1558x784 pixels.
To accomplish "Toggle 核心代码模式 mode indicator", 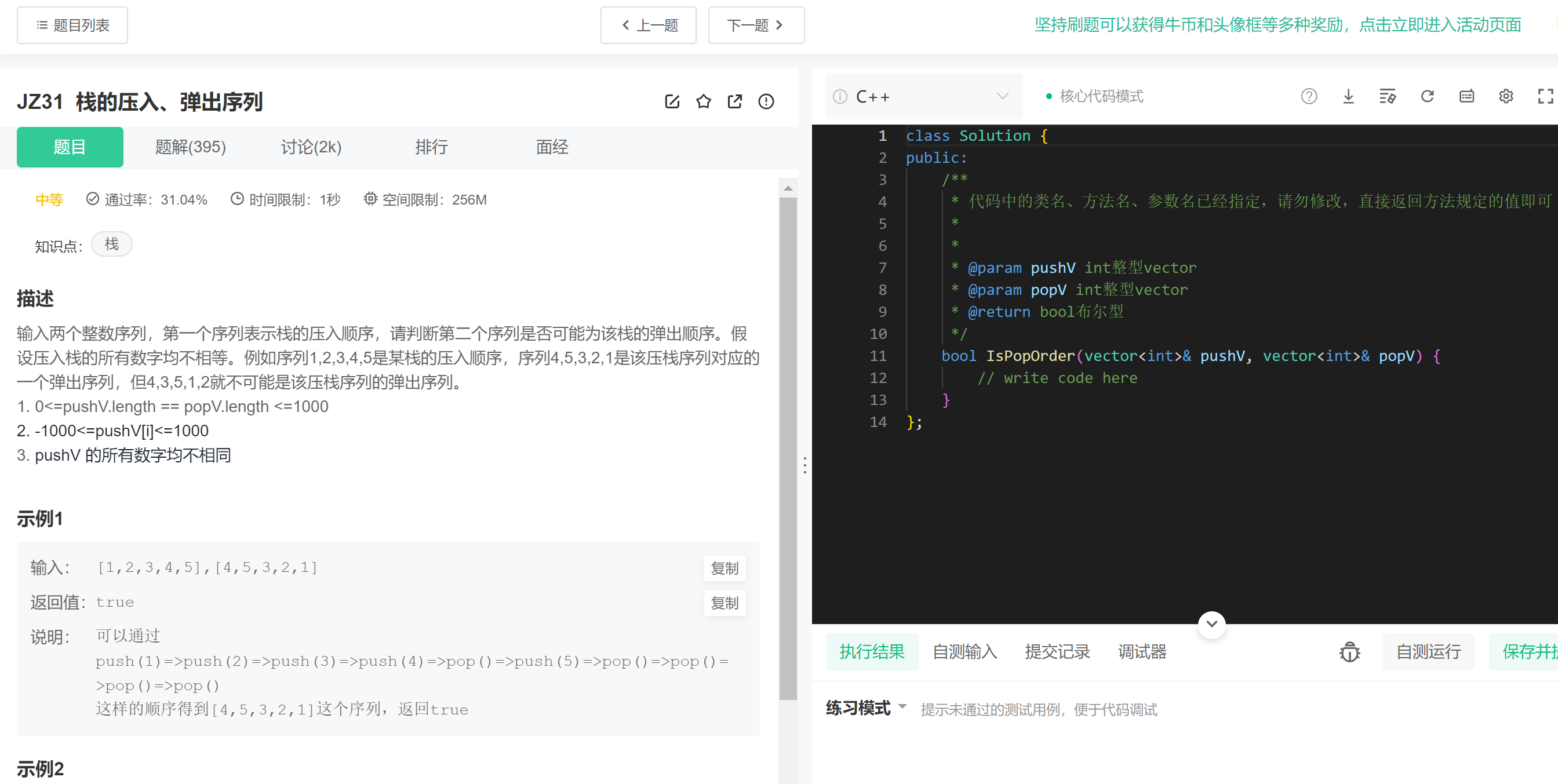I will click(1094, 96).
